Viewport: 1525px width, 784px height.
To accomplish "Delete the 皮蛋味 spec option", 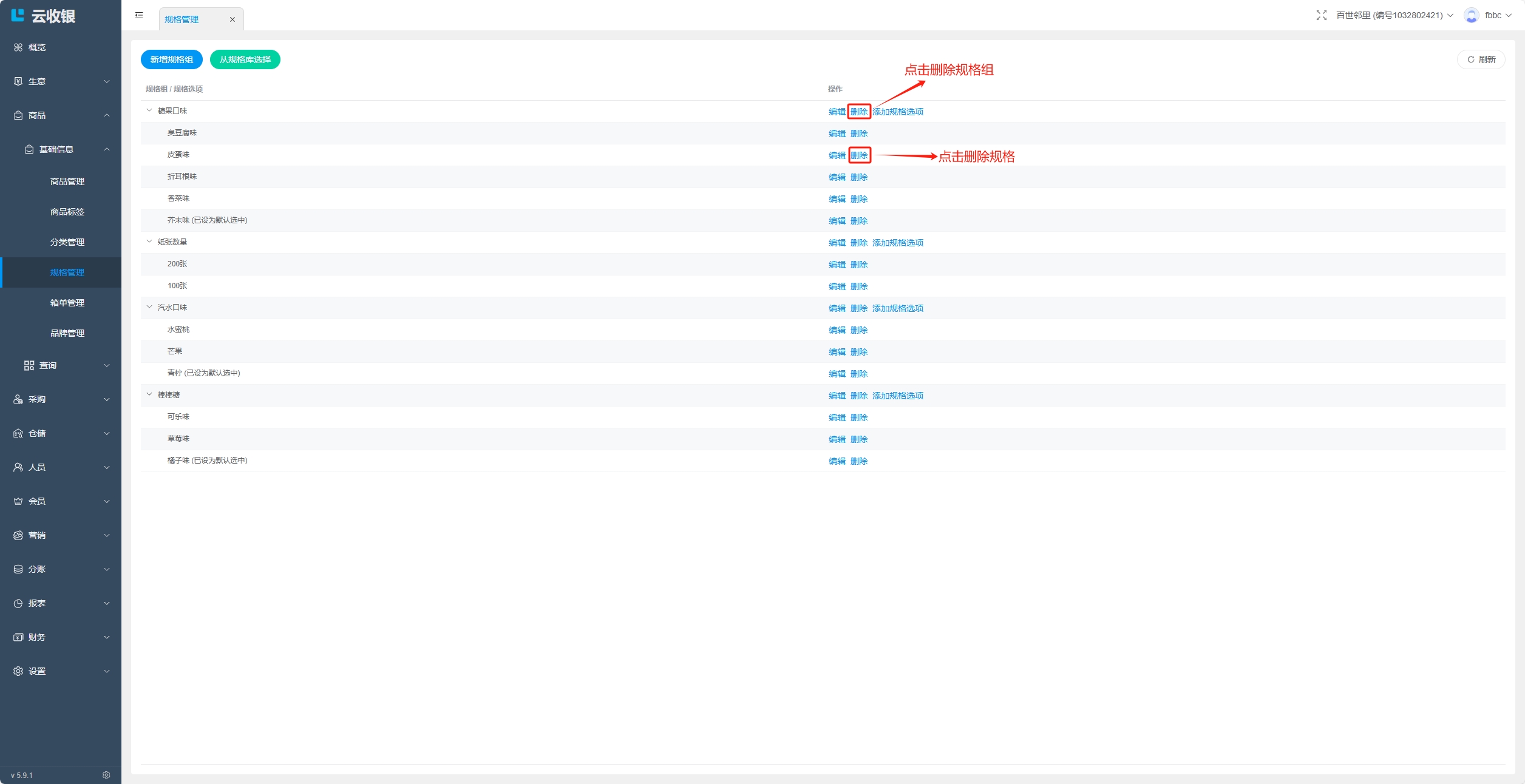I will click(859, 155).
